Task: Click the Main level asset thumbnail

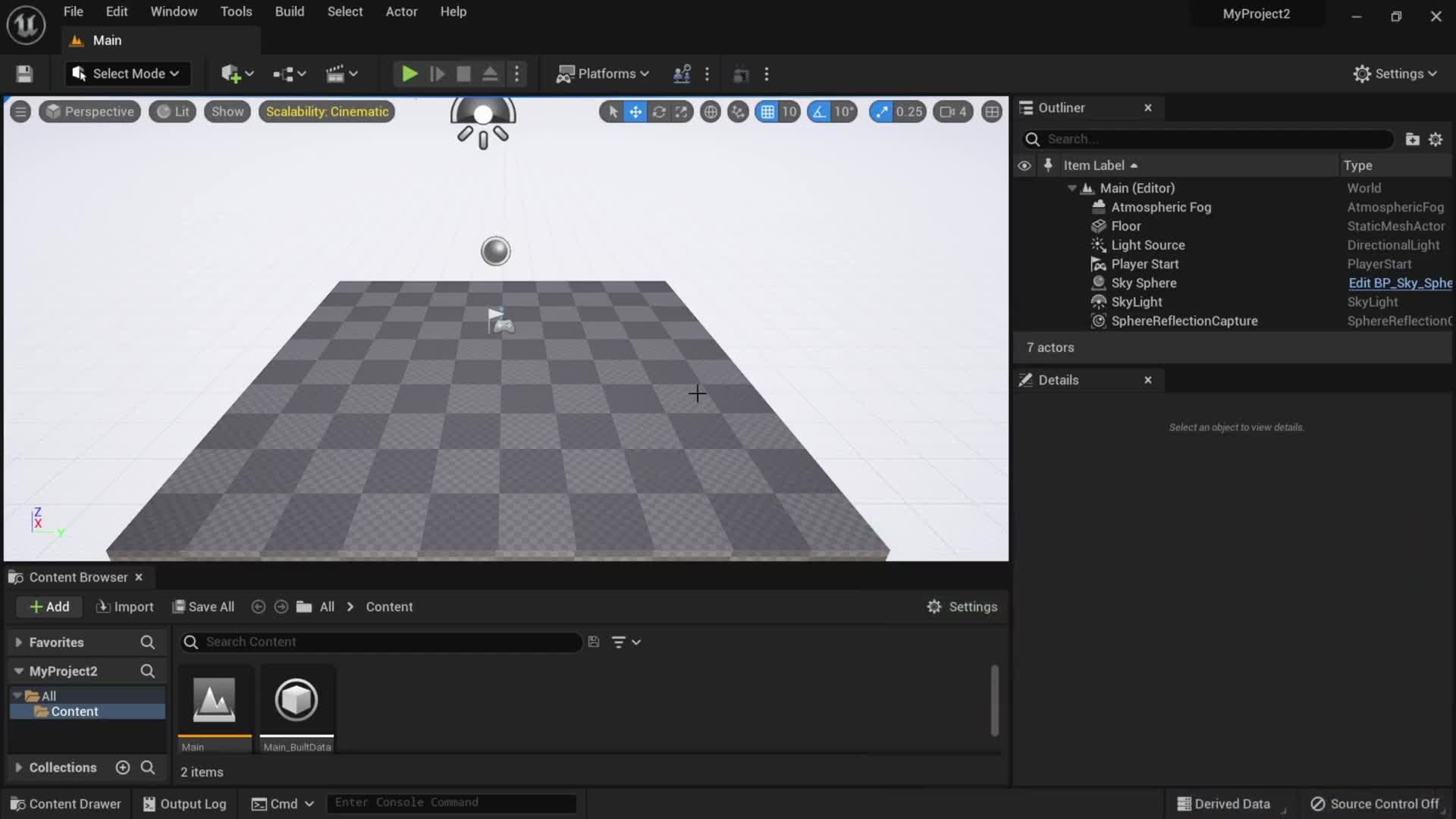Action: (214, 700)
